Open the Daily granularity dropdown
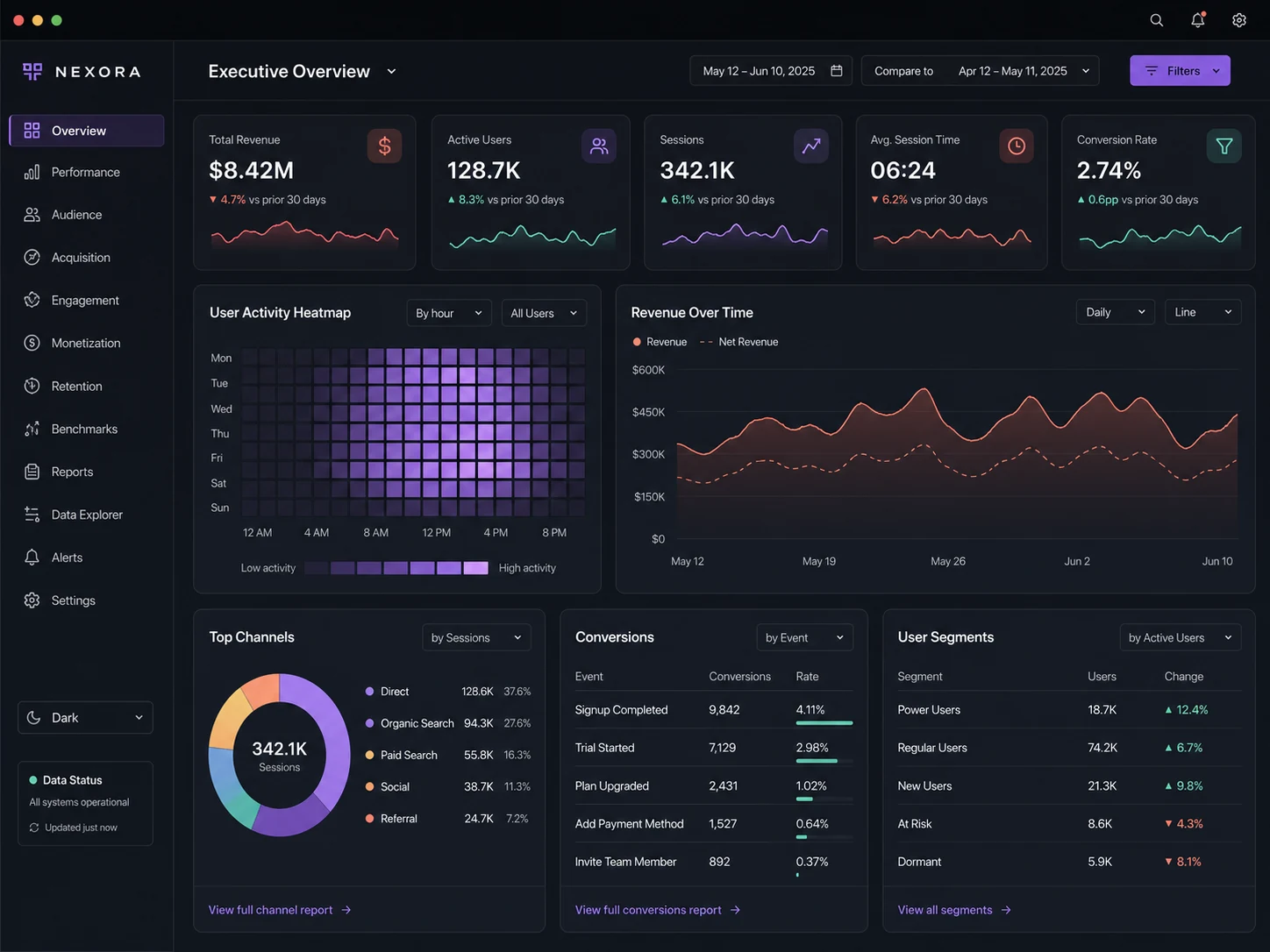Screen dimensions: 1270x952 tap(1116, 312)
